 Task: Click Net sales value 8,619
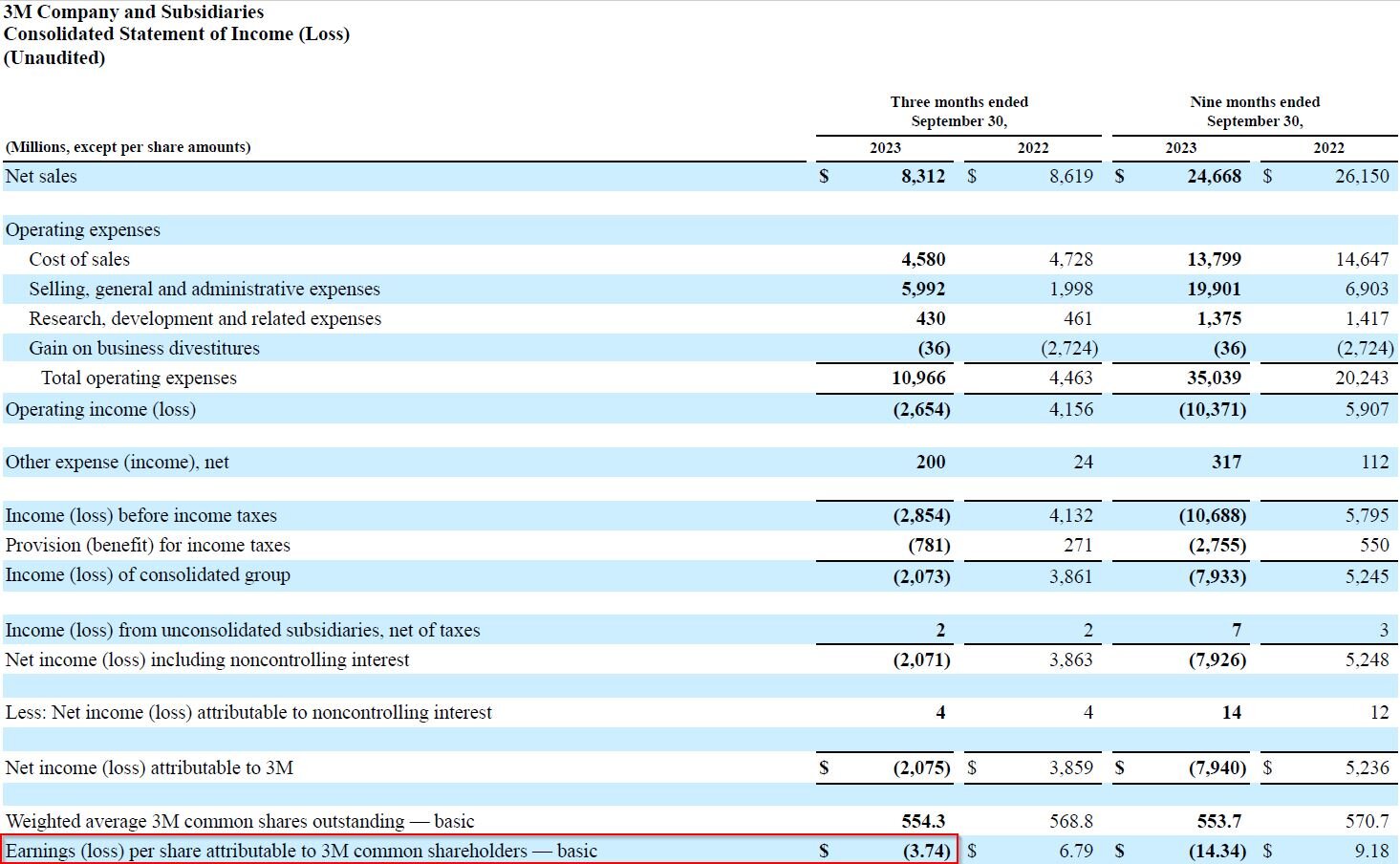point(1070,176)
